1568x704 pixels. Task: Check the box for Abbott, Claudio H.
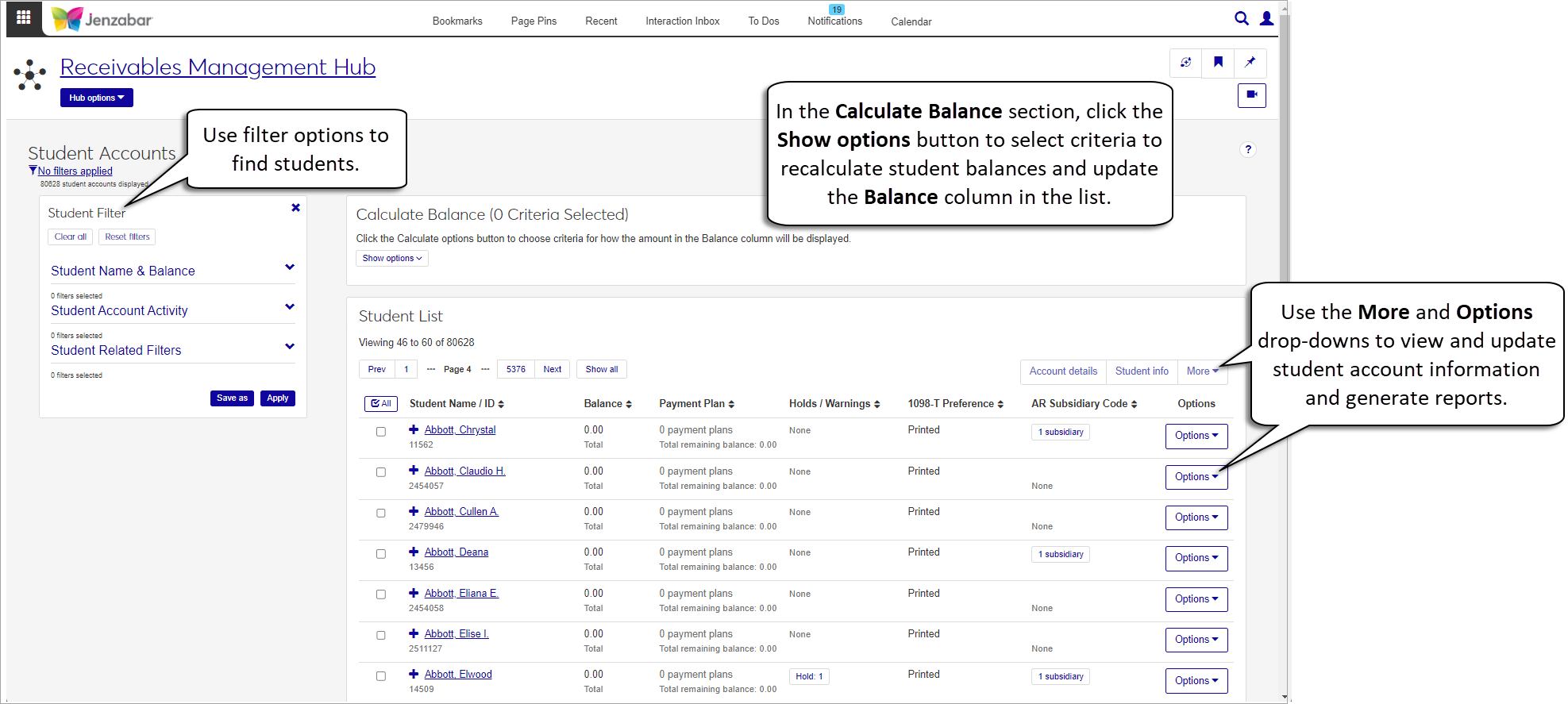(381, 472)
